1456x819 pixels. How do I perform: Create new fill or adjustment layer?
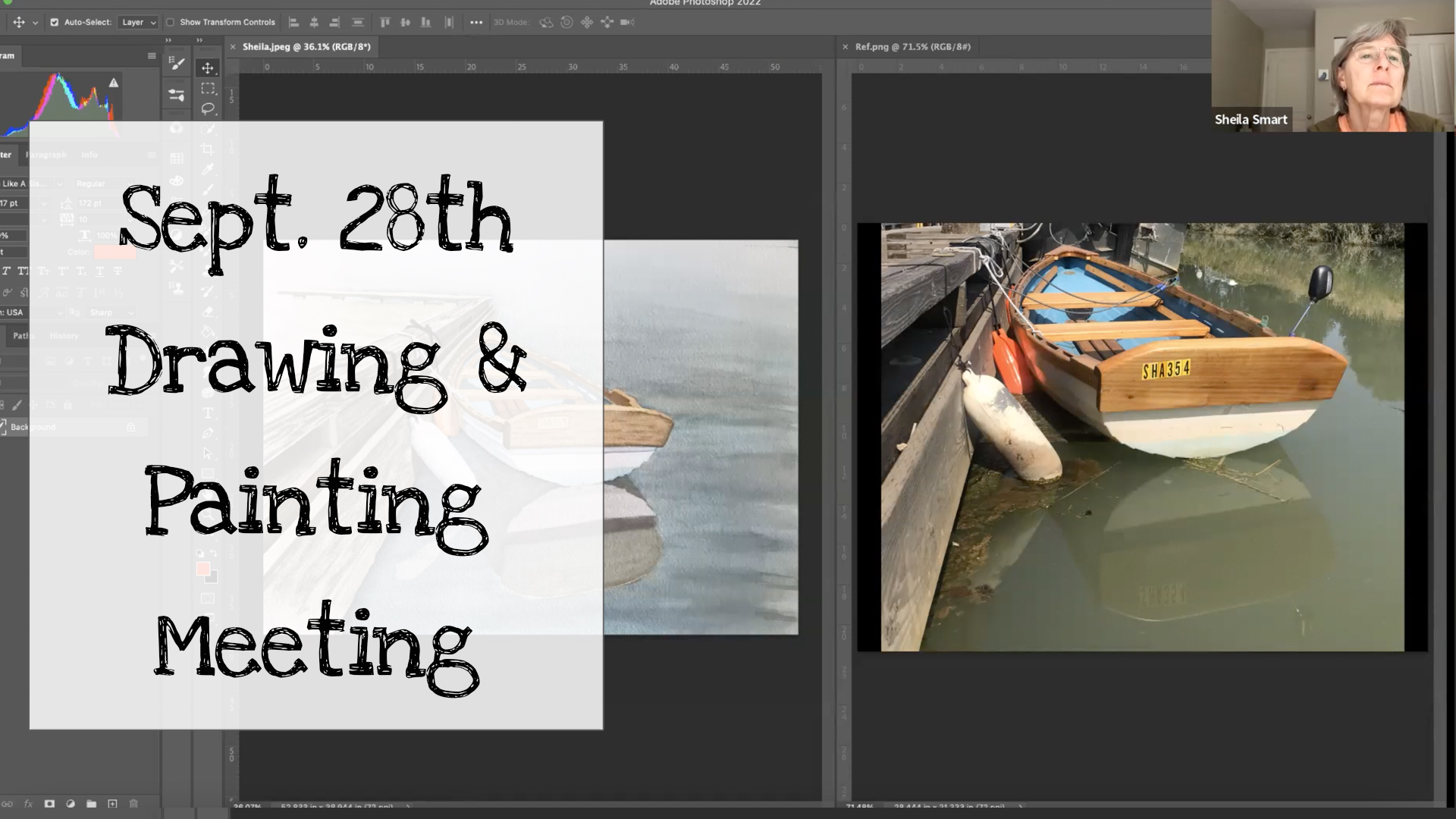click(71, 804)
